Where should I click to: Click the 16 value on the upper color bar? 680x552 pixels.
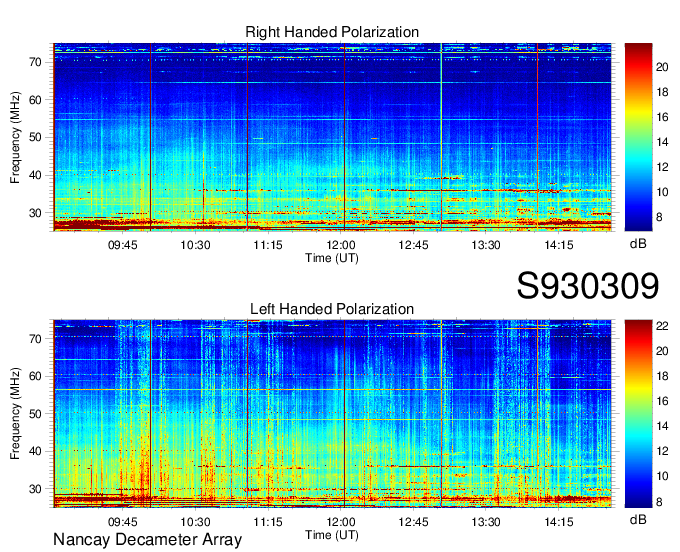pos(662,118)
